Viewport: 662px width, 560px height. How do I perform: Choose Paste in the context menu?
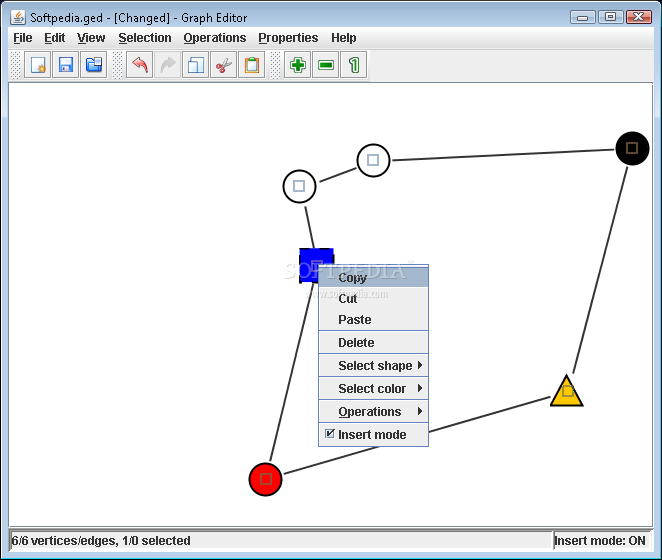[x=374, y=319]
